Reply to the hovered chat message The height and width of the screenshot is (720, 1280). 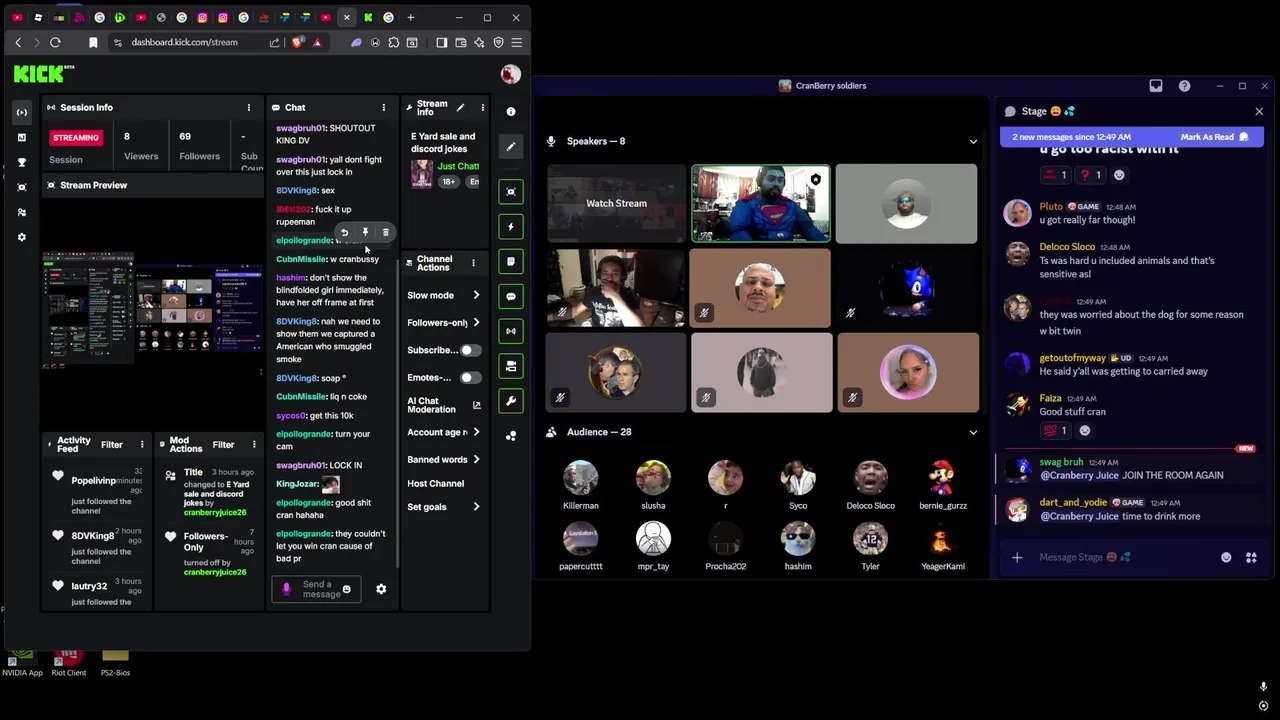coord(344,232)
